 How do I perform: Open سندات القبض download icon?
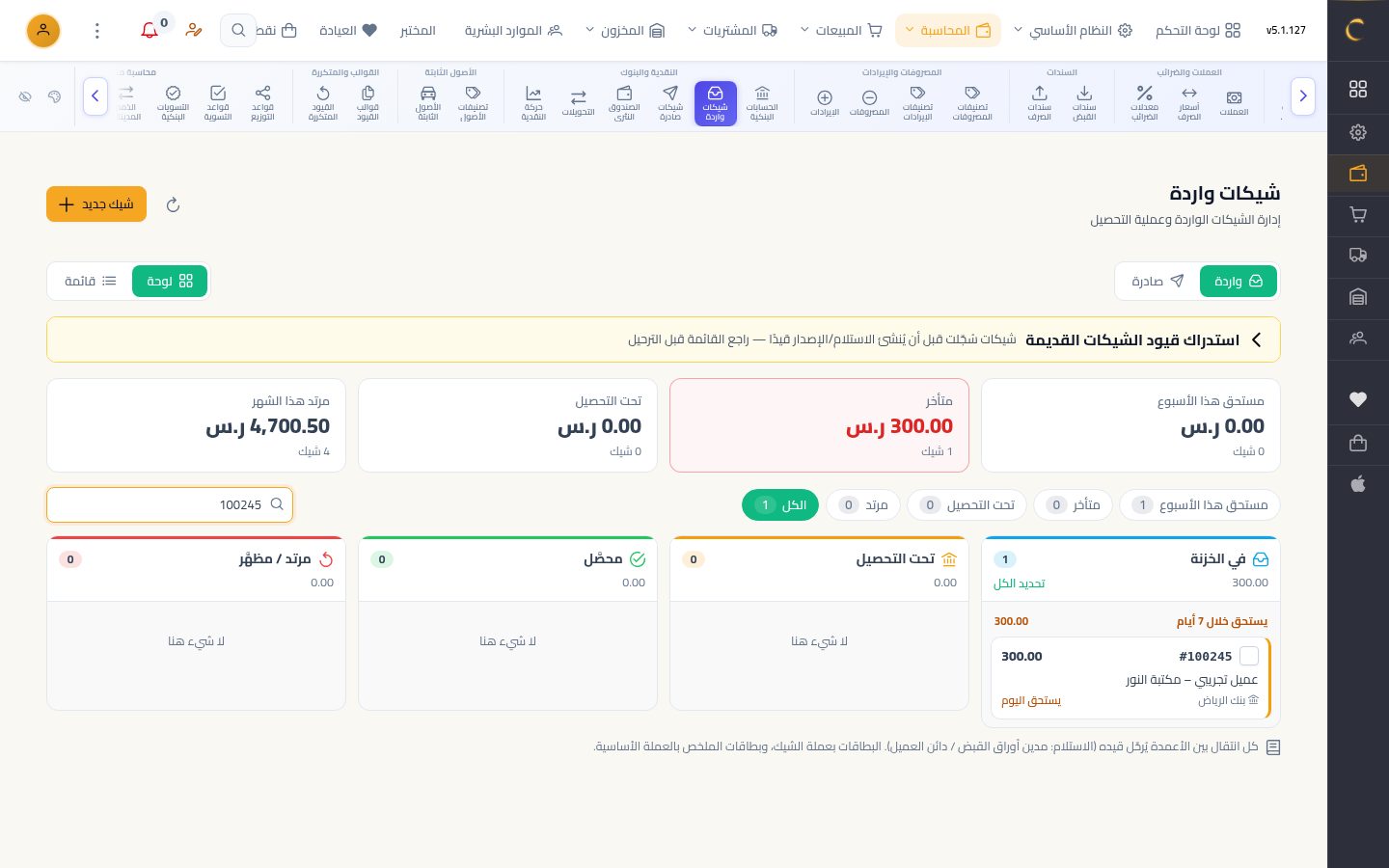click(x=1084, y=103)
